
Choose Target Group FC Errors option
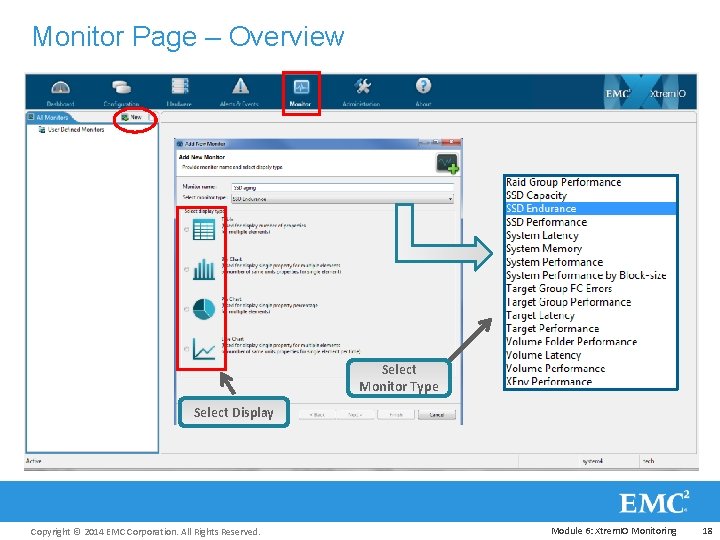(559, 289)
